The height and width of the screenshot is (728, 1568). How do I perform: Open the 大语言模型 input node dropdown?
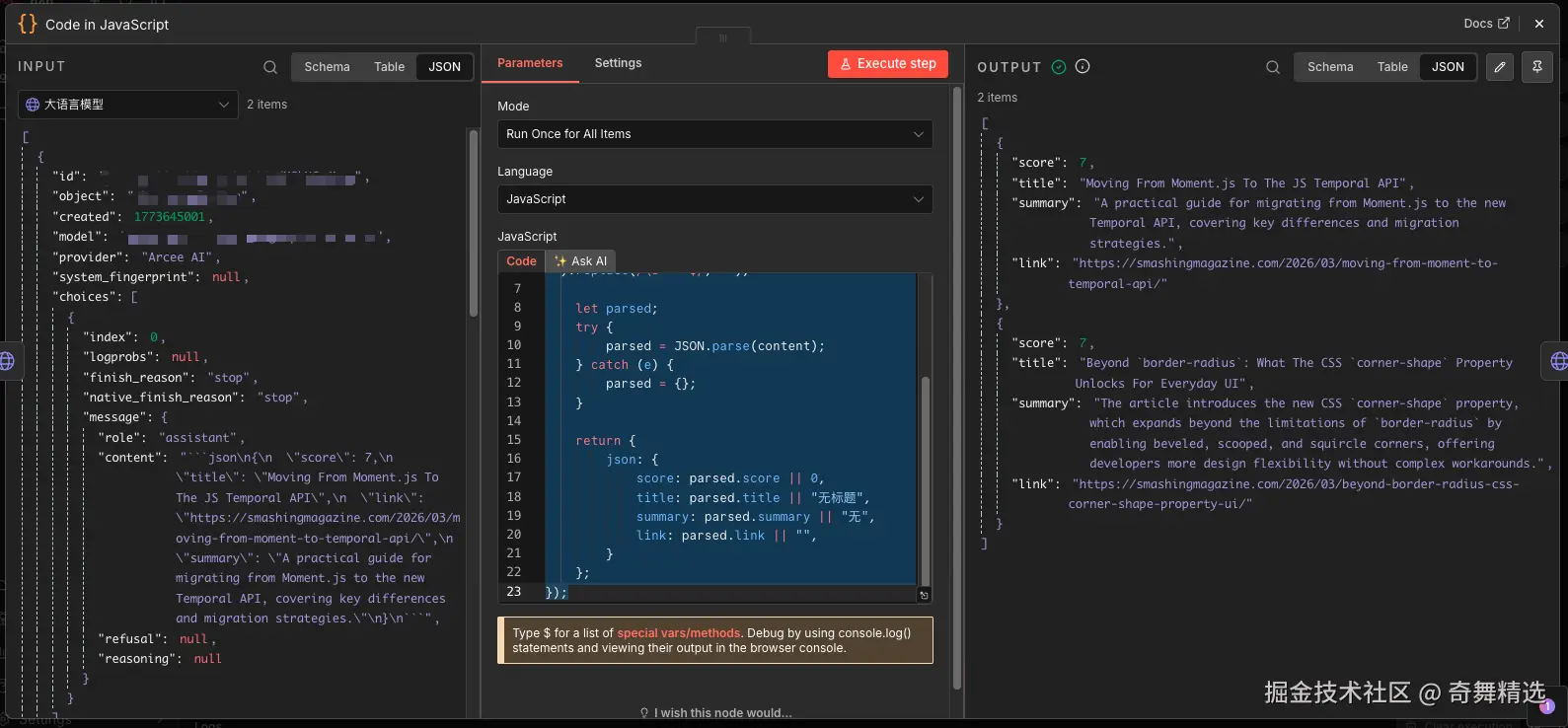pos(128,105)
